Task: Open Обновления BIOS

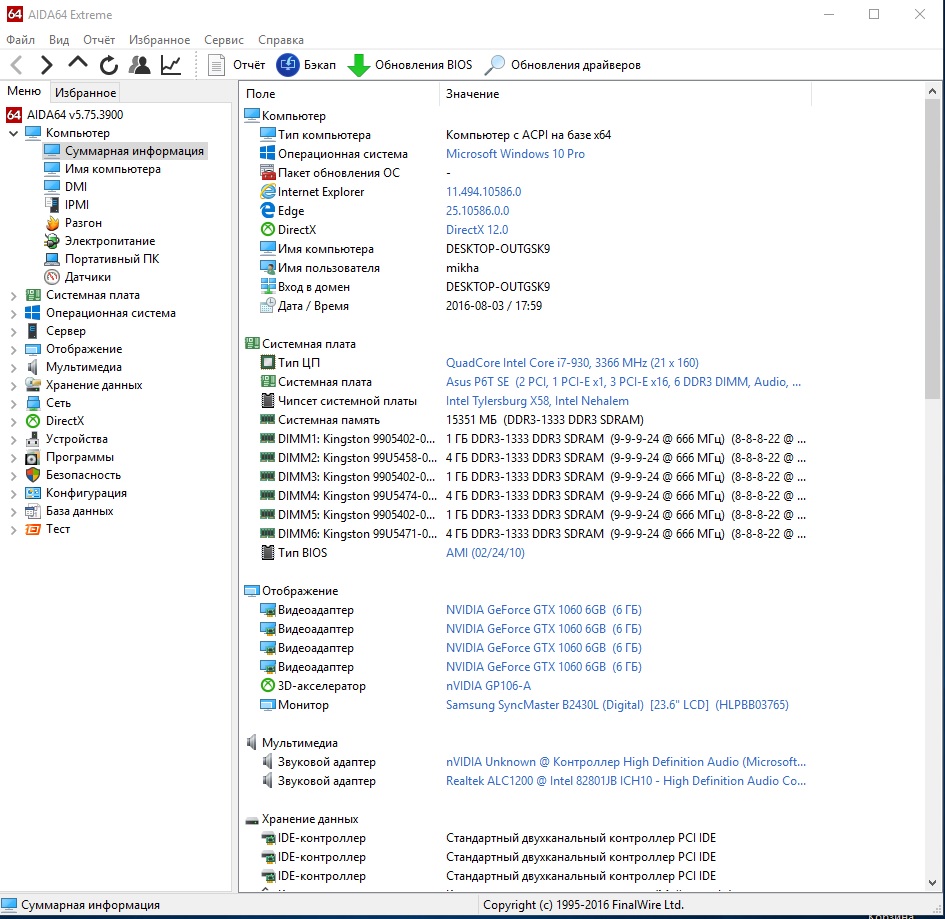Action: (x=410, y=64)
